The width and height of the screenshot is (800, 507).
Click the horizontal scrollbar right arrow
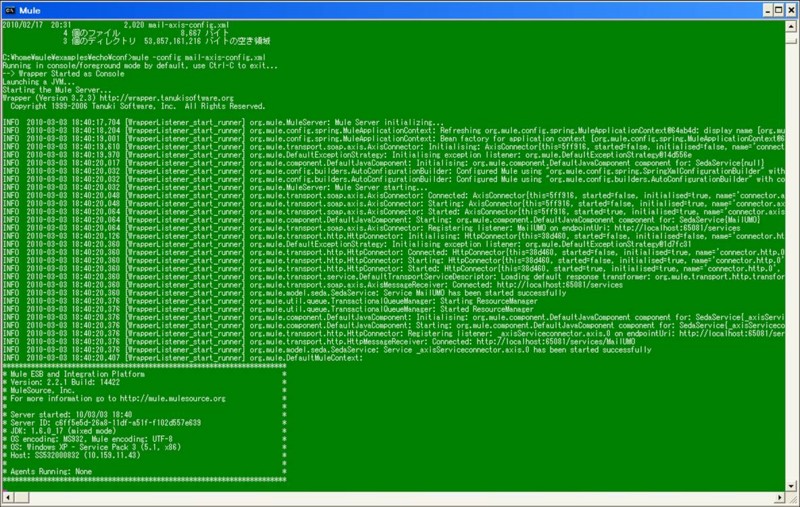[780, 497]
